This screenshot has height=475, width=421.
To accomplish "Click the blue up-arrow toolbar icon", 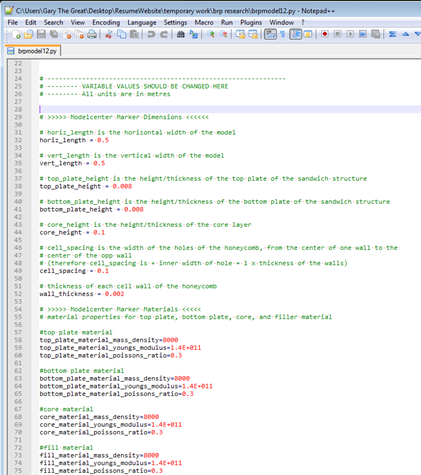I will [405, 34].
